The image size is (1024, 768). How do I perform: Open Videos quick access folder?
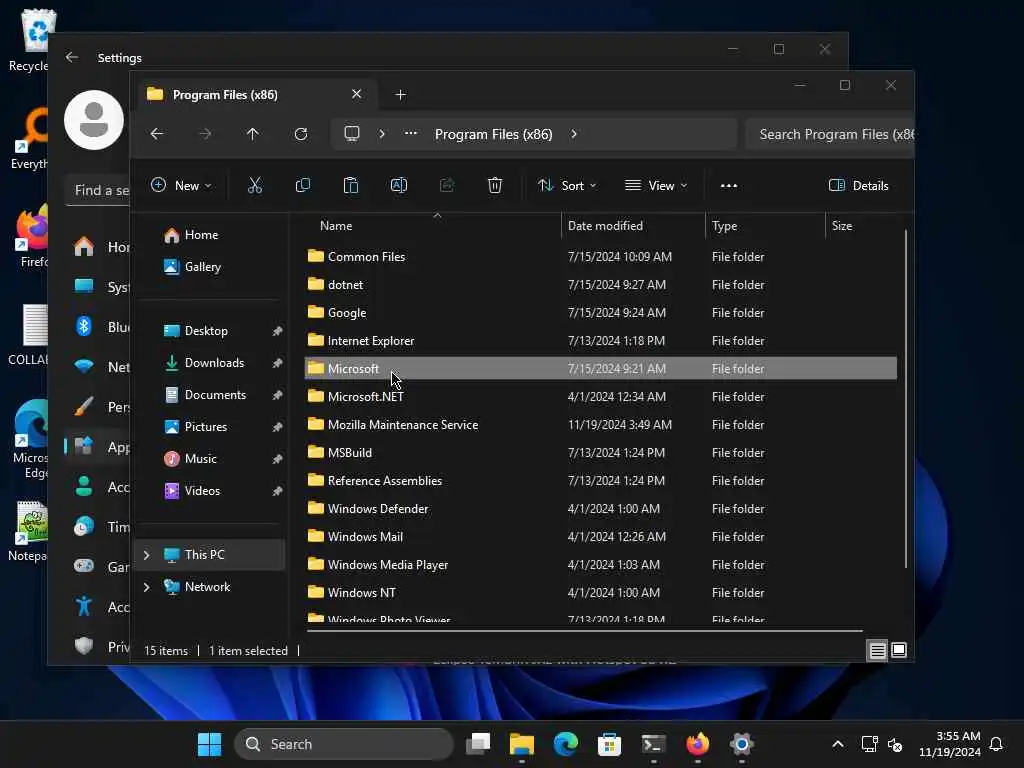202,490
